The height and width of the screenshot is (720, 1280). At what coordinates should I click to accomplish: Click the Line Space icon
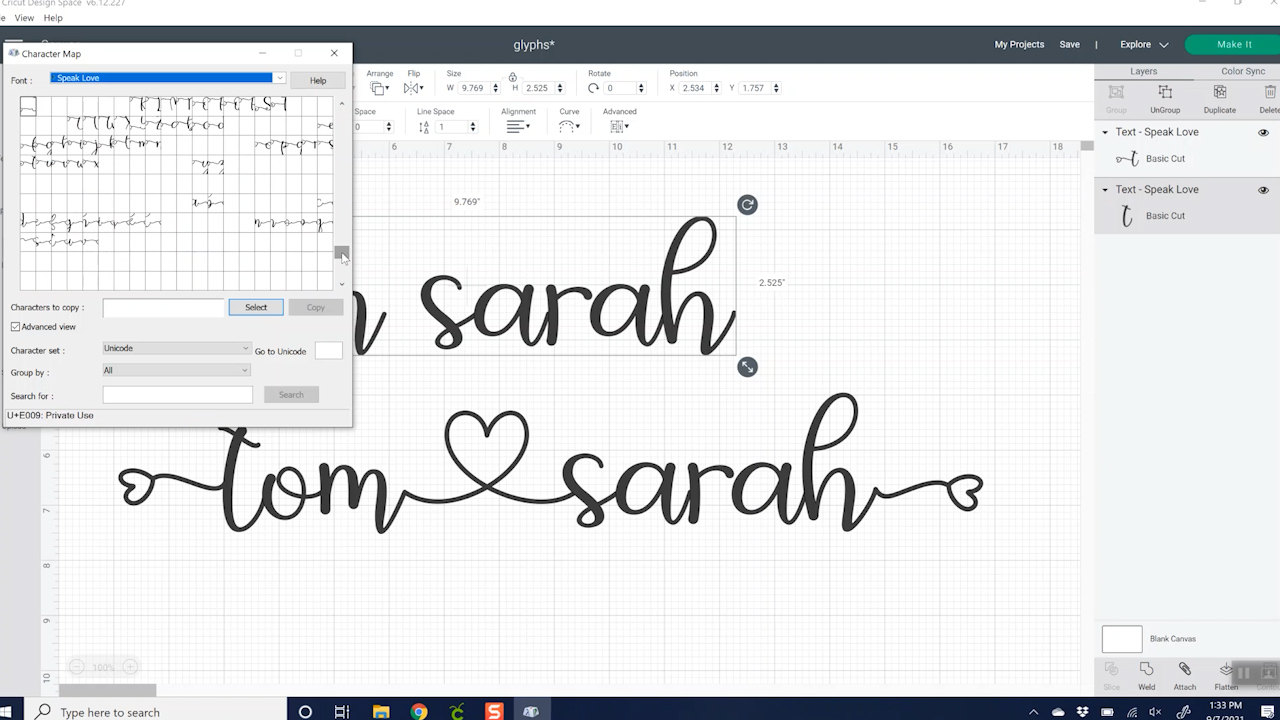click(x=424, y=127)
